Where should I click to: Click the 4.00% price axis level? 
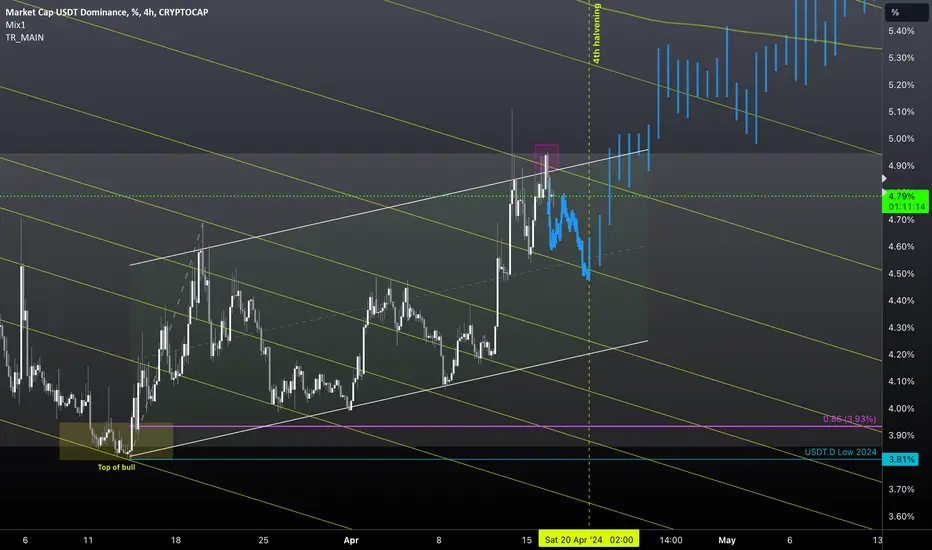(901, 408)
